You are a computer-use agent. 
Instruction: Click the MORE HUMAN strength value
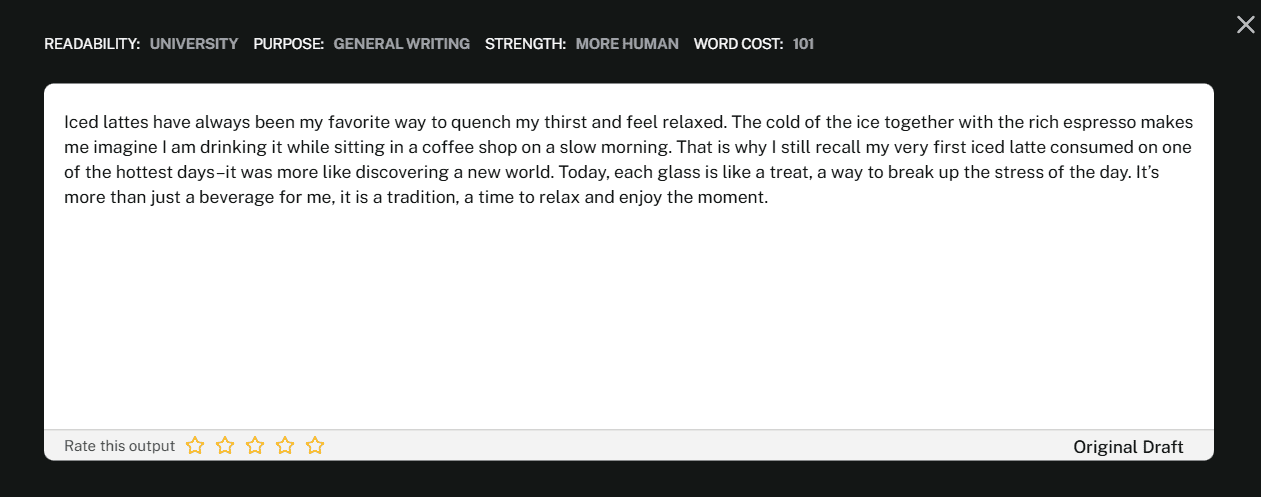click(x=627, y=44)
